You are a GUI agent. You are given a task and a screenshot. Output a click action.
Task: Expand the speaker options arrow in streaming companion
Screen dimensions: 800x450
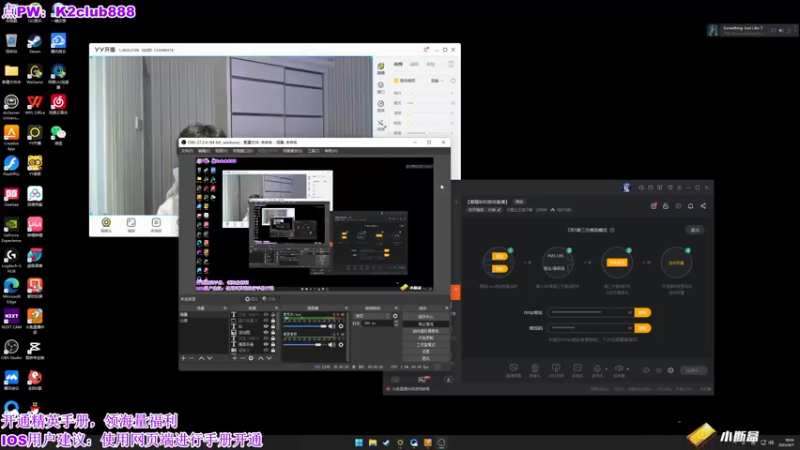pos(628,369)
